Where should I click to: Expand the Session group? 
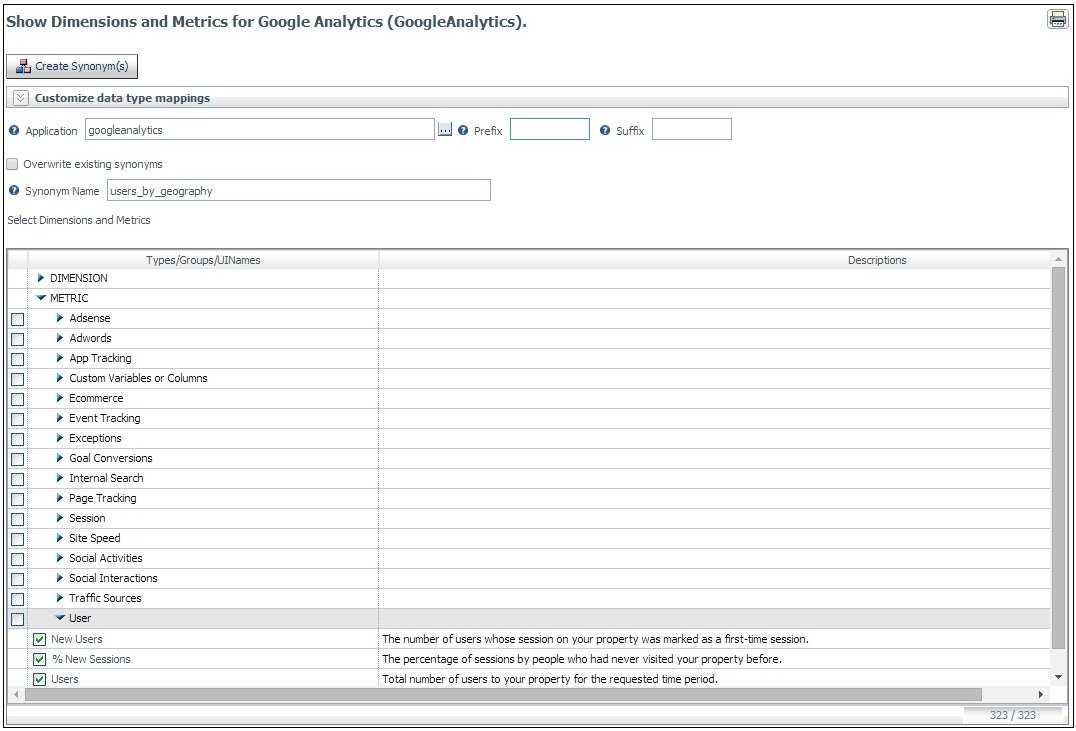[x=60, y=518]
